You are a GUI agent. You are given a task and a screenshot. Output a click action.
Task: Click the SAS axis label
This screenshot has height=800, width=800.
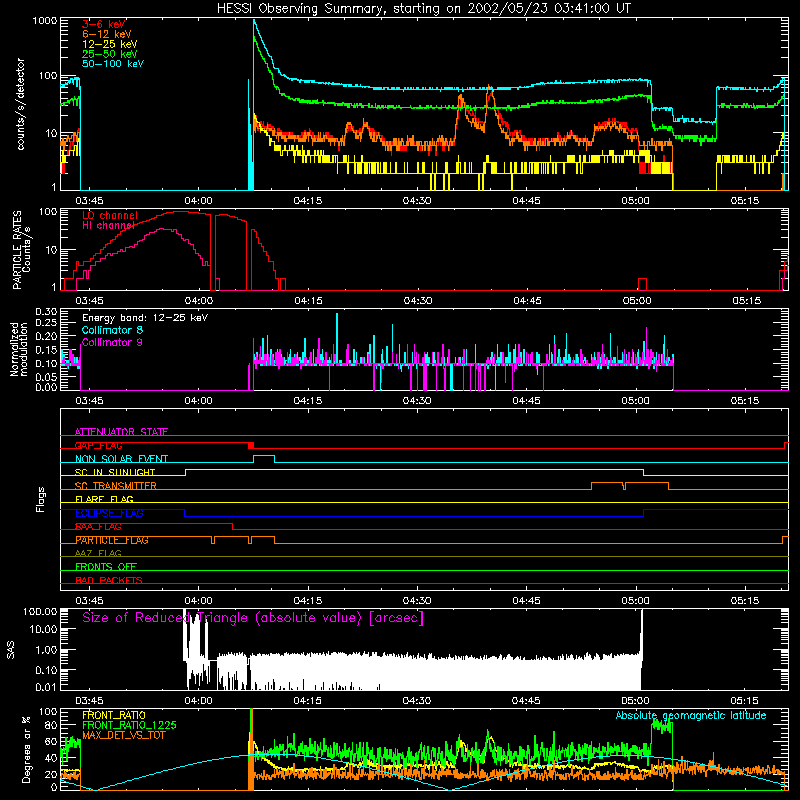pyautogui.click(x=11, y=650)
